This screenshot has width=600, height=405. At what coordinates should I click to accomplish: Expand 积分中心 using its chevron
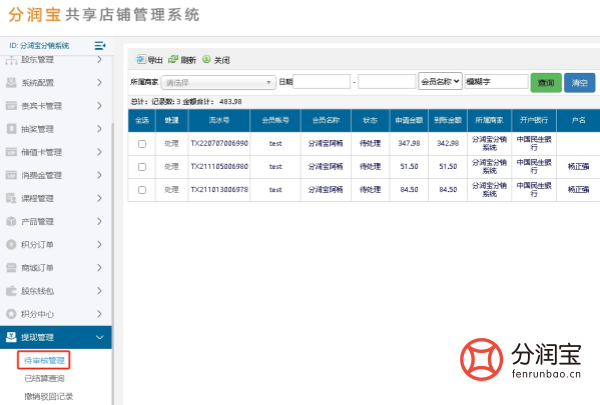99,314
